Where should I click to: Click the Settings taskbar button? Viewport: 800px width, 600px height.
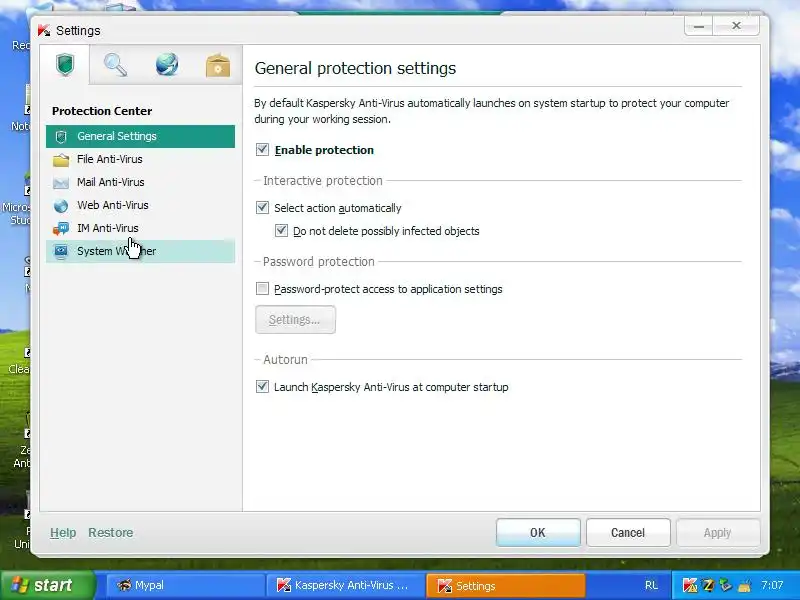505,585
